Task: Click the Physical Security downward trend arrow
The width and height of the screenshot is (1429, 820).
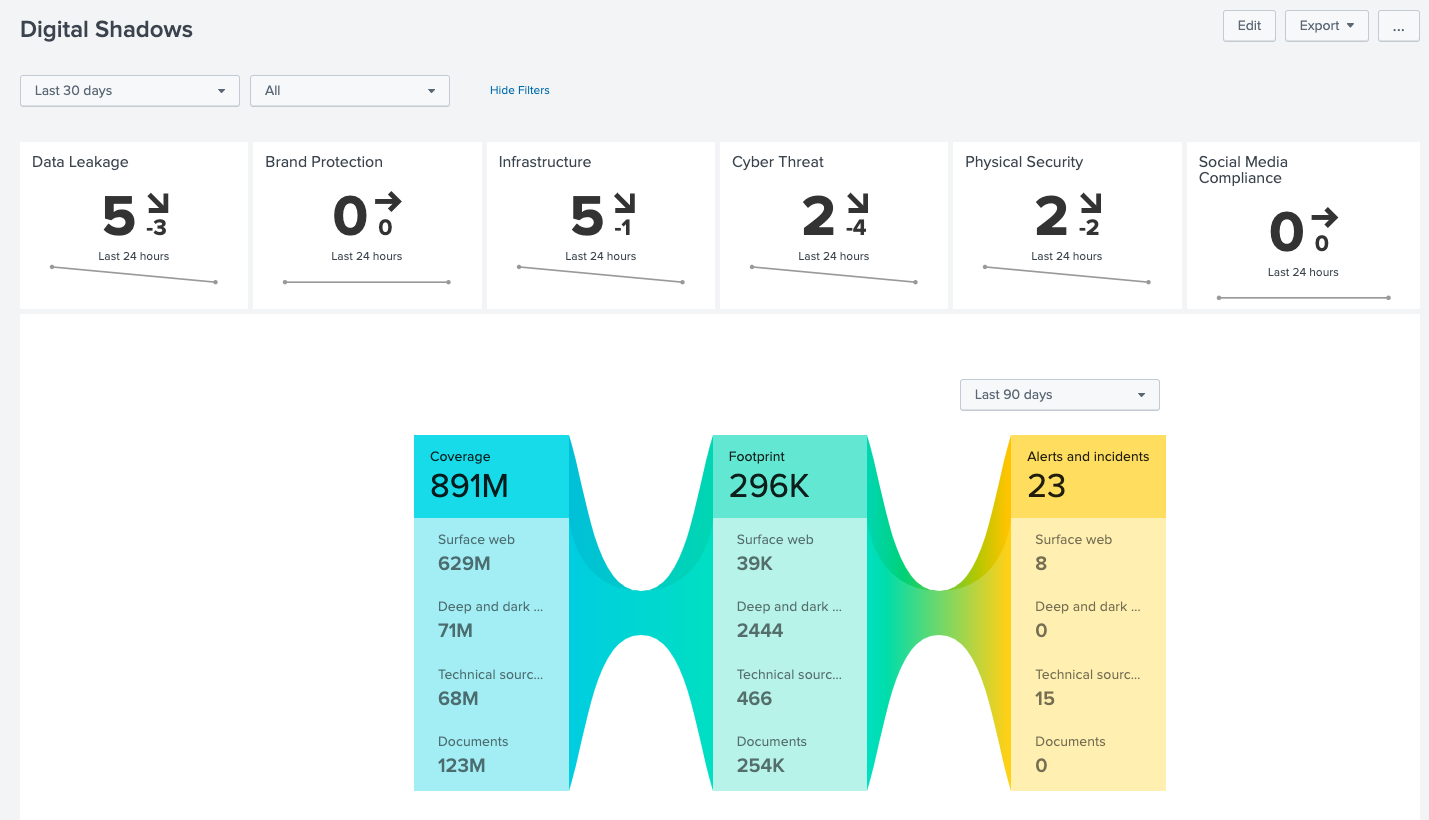Action: coord(1090,203)
